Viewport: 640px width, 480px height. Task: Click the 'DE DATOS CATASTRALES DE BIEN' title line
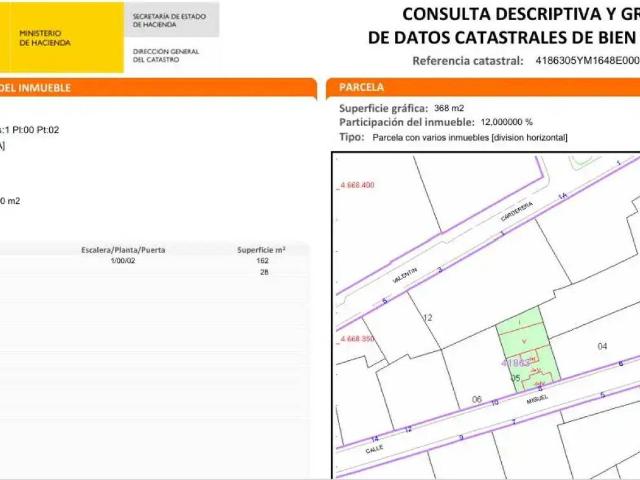point(502,38)
